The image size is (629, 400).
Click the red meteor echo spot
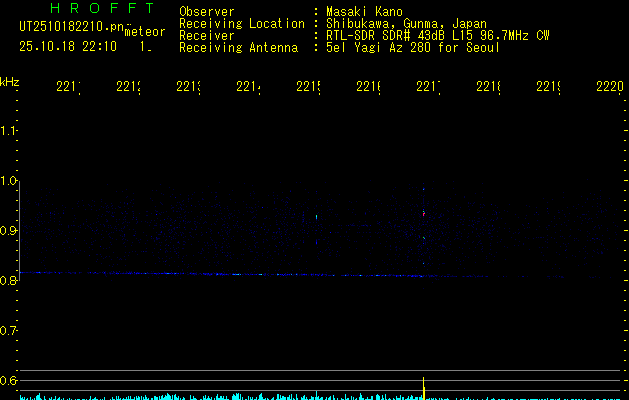point(424,214)
